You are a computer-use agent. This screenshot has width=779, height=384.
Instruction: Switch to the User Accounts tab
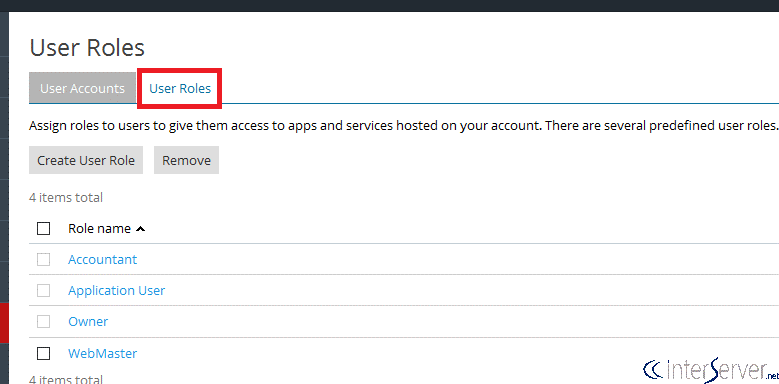tap(82, 88)
